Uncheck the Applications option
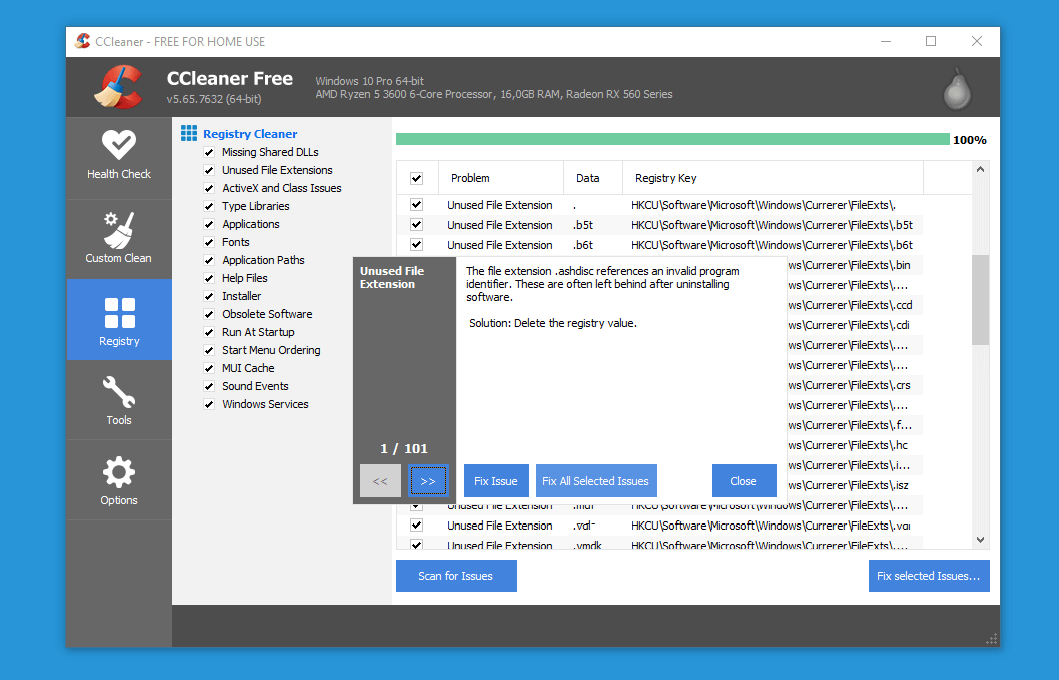 209,224
